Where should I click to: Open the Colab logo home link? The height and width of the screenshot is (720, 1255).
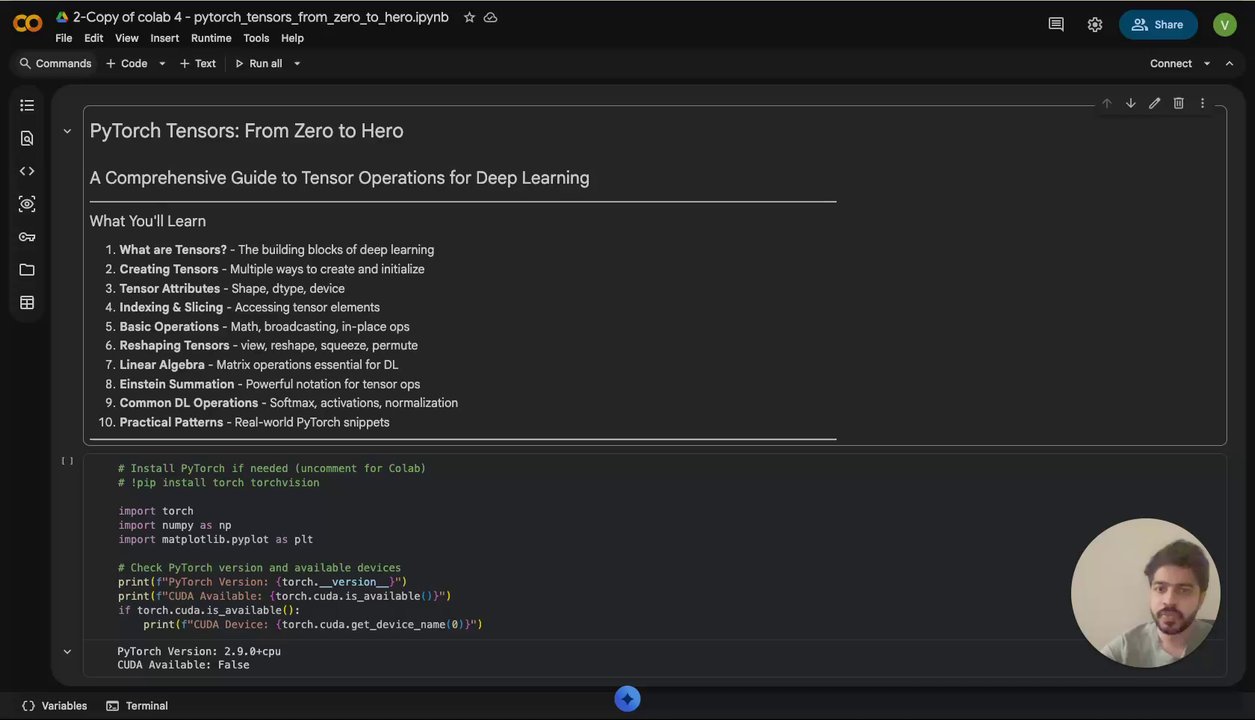(27, 24)
